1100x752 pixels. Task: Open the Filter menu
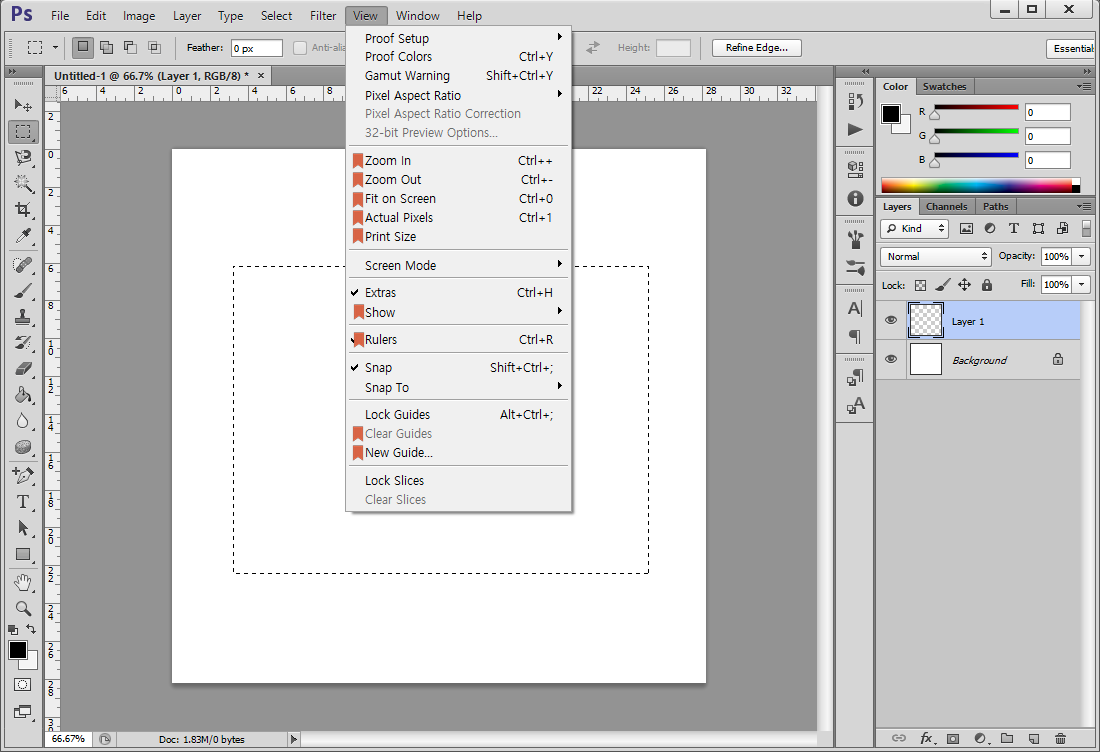(x=323, y=15)
